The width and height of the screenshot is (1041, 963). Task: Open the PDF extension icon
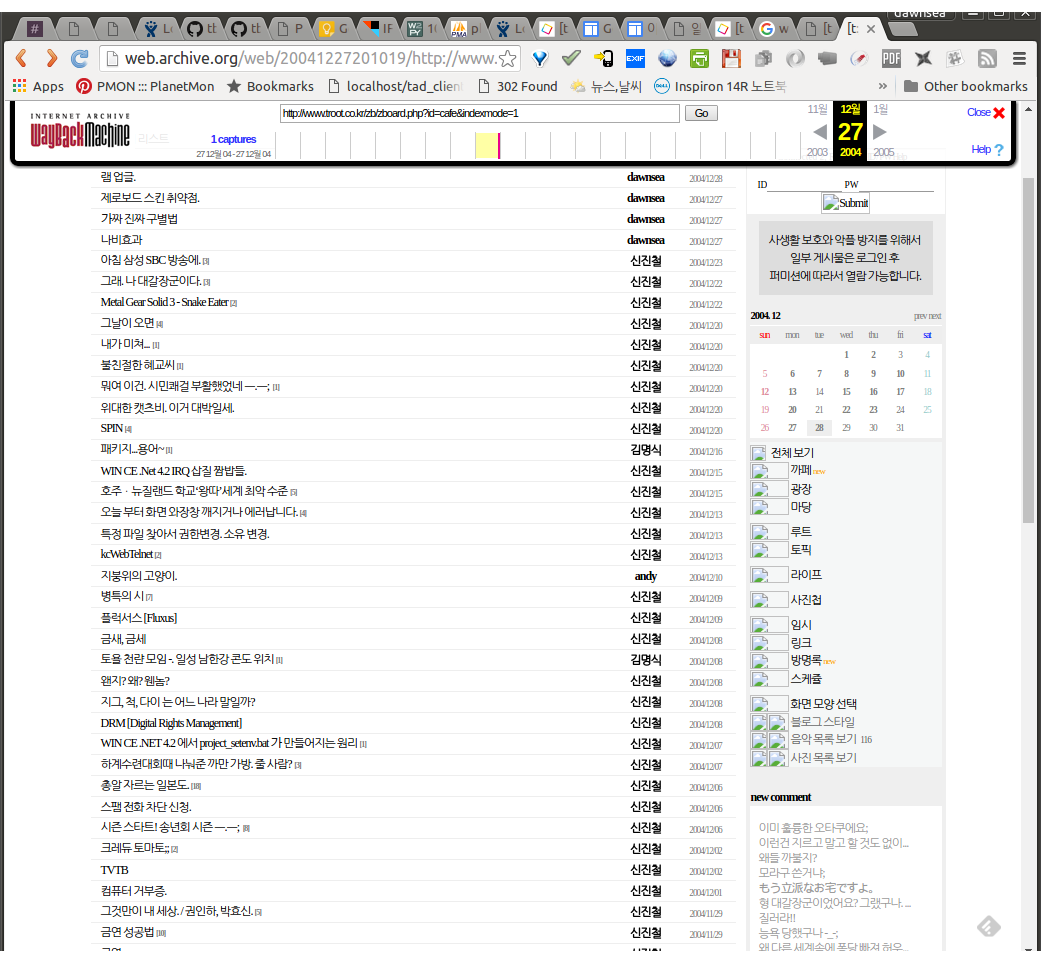(891, 58)
